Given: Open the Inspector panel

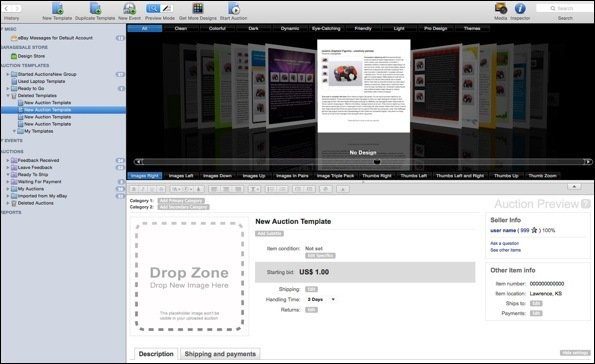Looking at the screenshot, I should pos(520,8).
